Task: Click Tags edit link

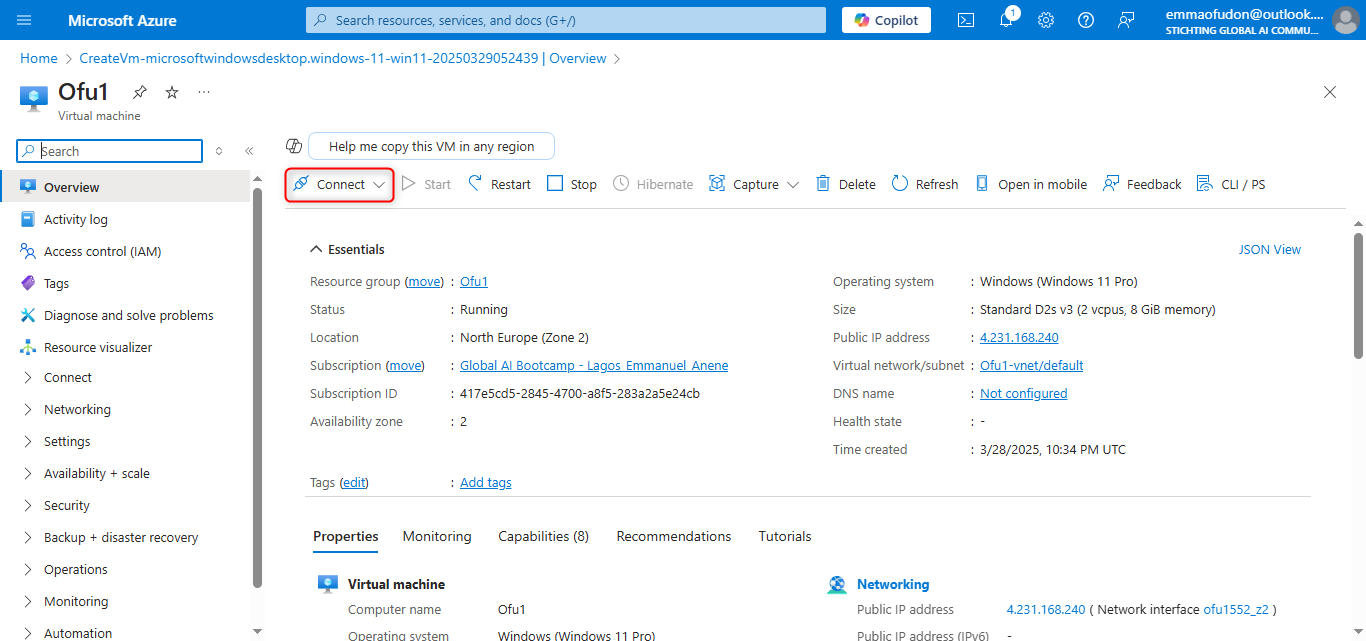Action: (354, 482)
